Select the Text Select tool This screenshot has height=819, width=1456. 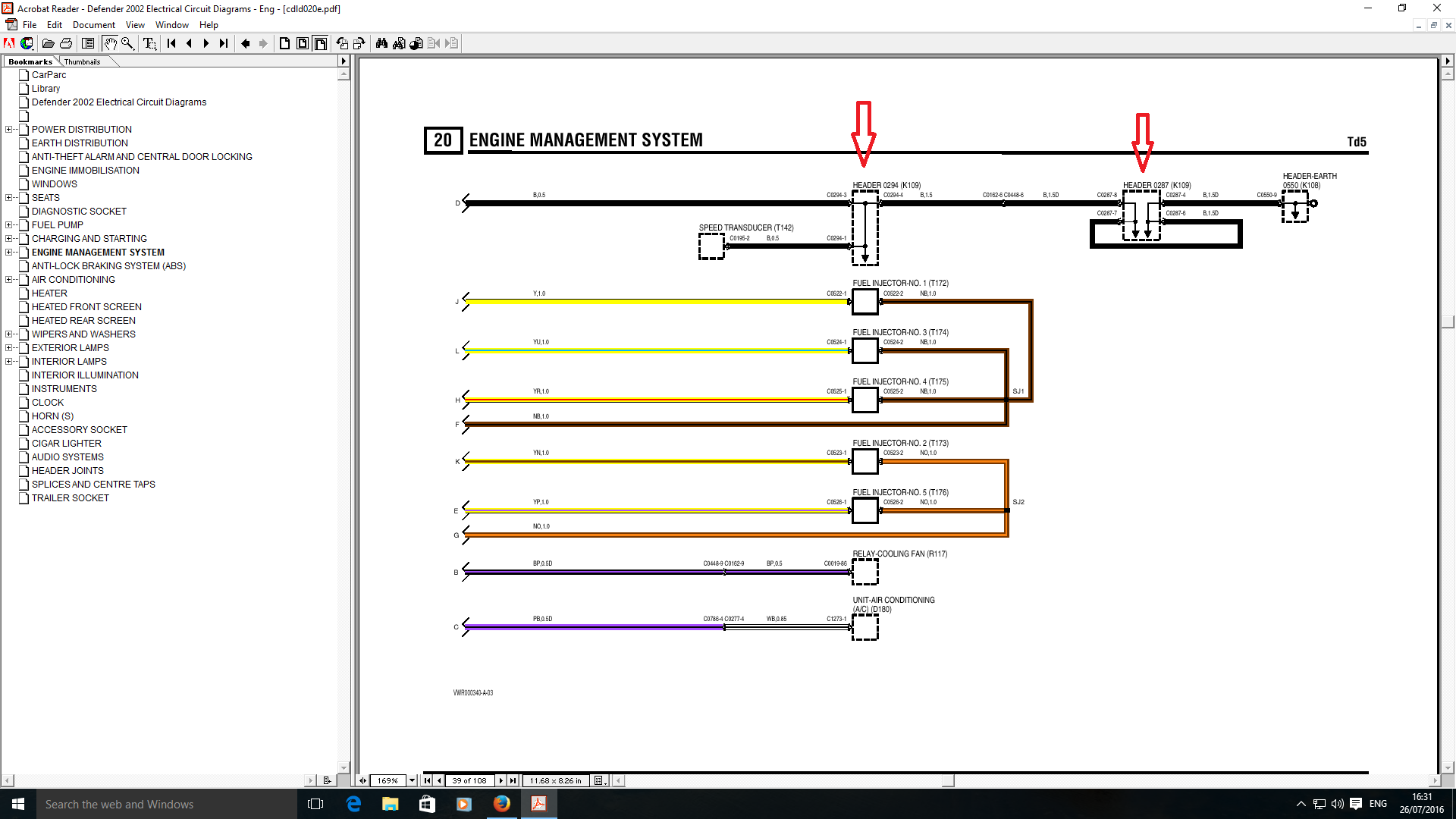149,43
